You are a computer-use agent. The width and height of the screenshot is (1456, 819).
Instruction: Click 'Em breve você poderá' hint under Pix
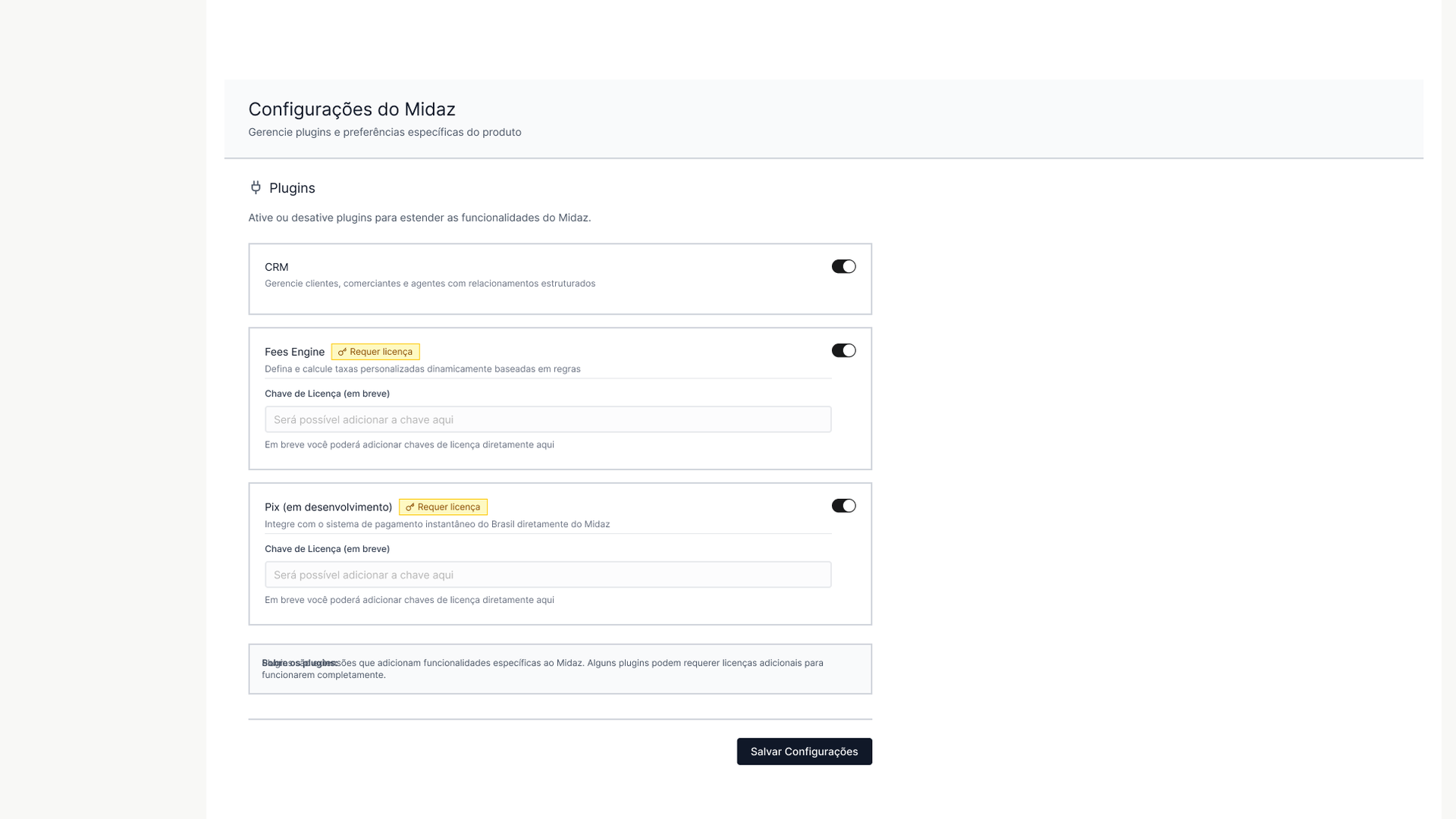[x=409, y=601]
